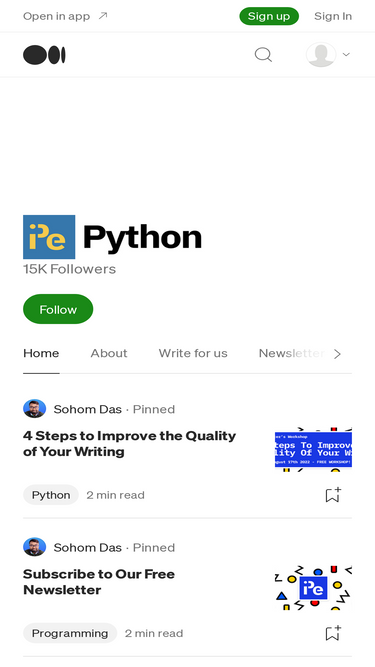This screenshot has height=667, width=375.
Task: Click the Sign In link
Action: (x=333, y=16)
